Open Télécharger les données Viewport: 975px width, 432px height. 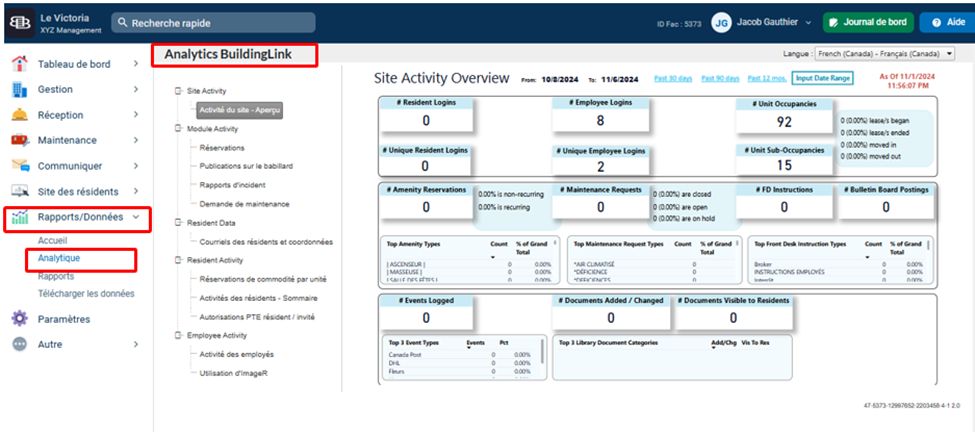[86, 293]
